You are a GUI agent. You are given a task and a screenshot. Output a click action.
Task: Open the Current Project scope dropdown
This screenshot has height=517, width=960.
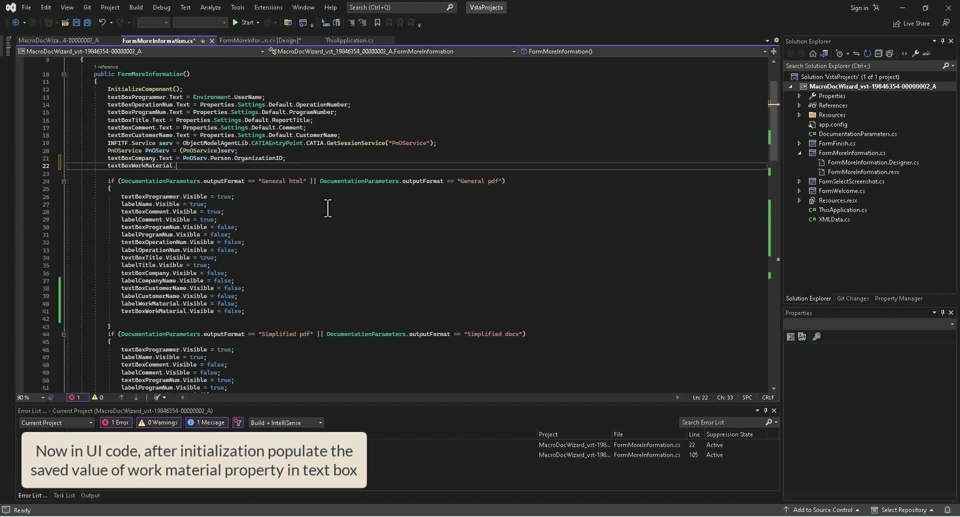tap(56, 423)
